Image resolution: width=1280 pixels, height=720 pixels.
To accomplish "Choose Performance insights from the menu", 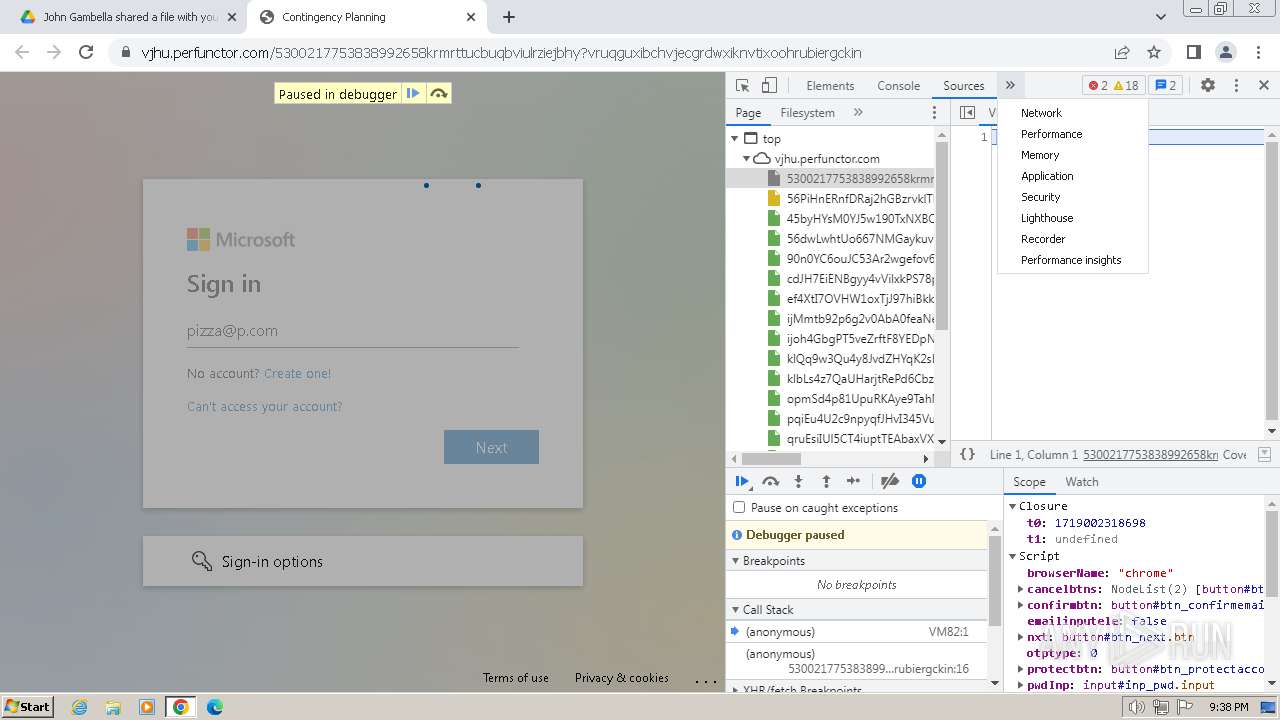I will [x=1073, y=260].
